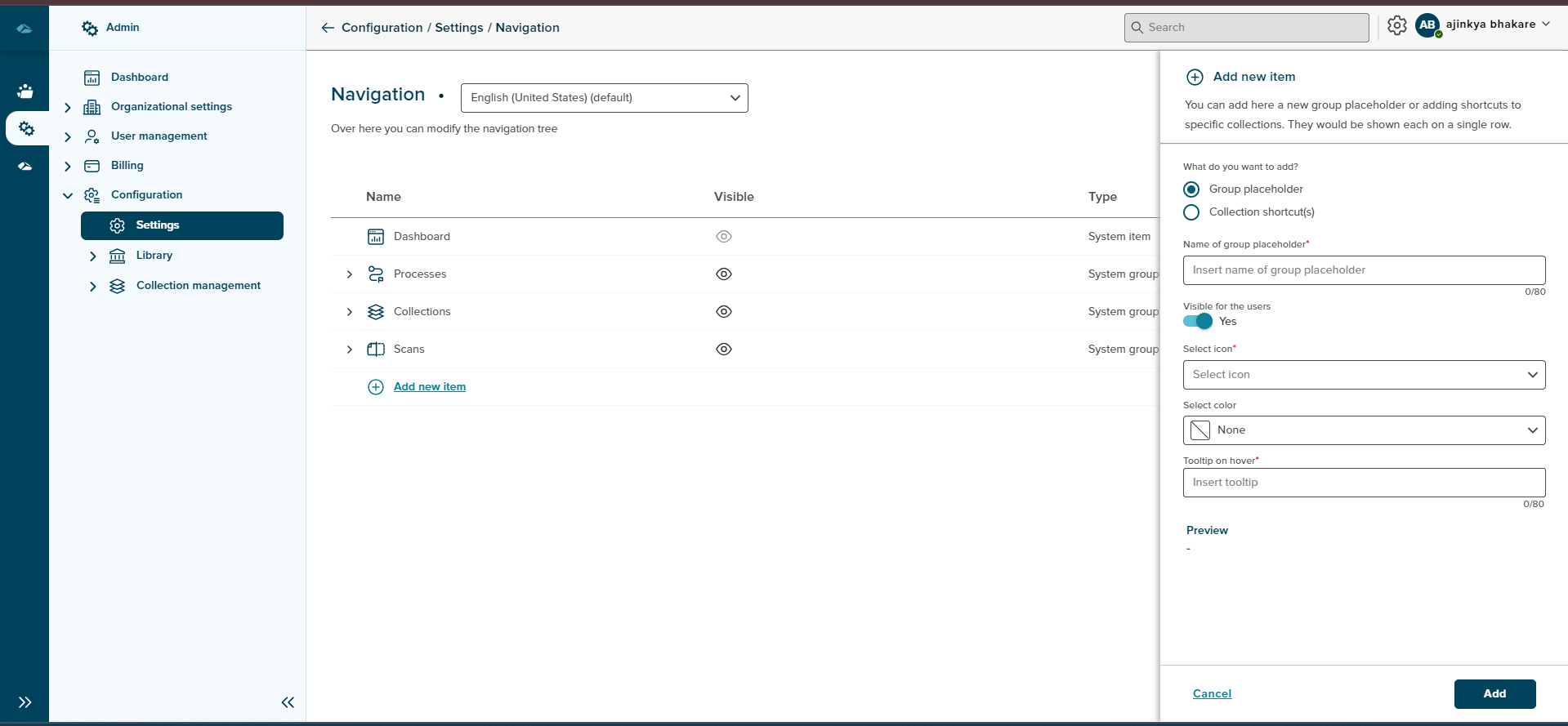Open Collection management in sidebar
The height and width of the screenshot is (726, 1568).
(198, 286)
